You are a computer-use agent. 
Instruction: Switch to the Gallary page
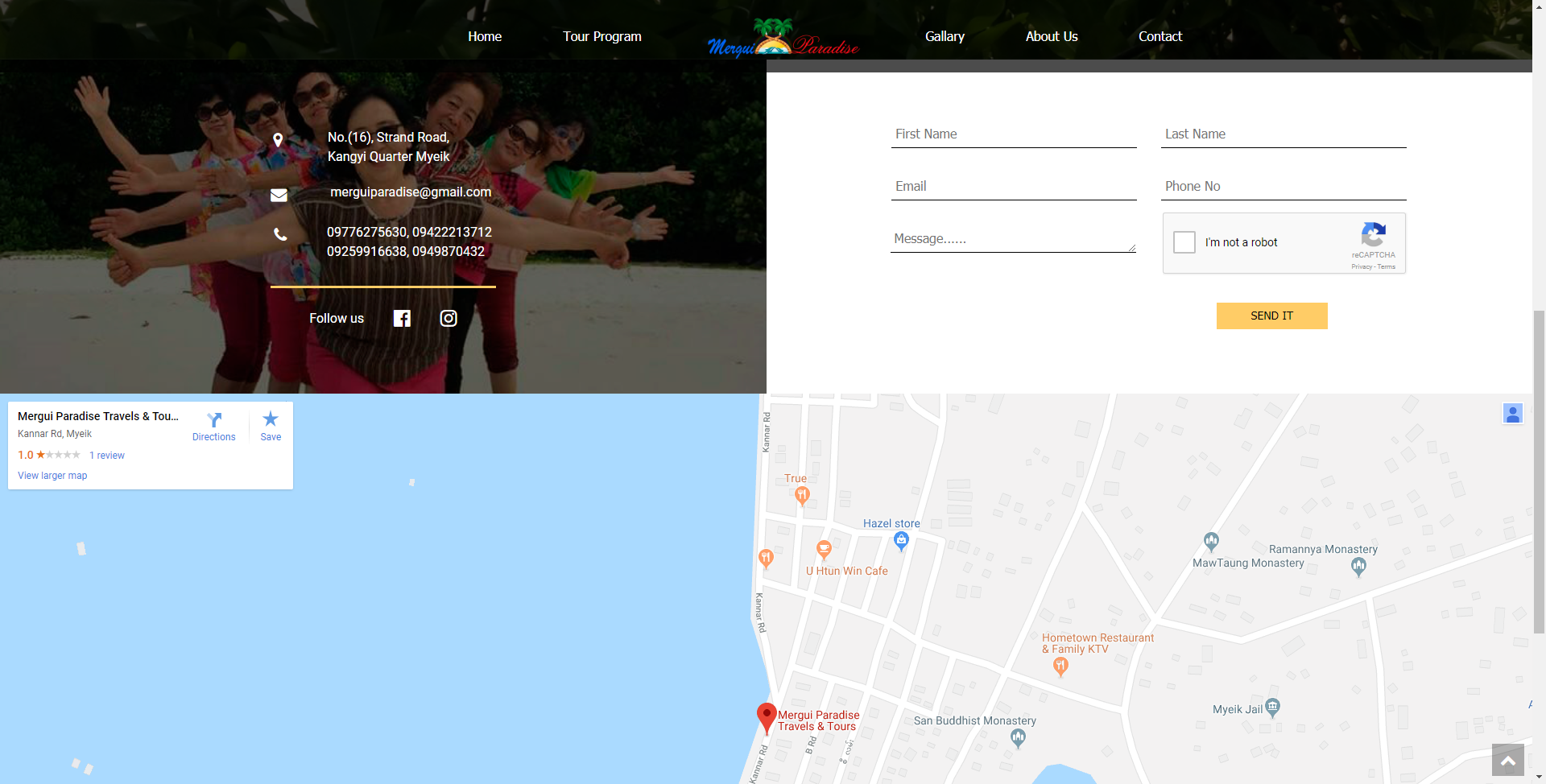pos(945,36)
